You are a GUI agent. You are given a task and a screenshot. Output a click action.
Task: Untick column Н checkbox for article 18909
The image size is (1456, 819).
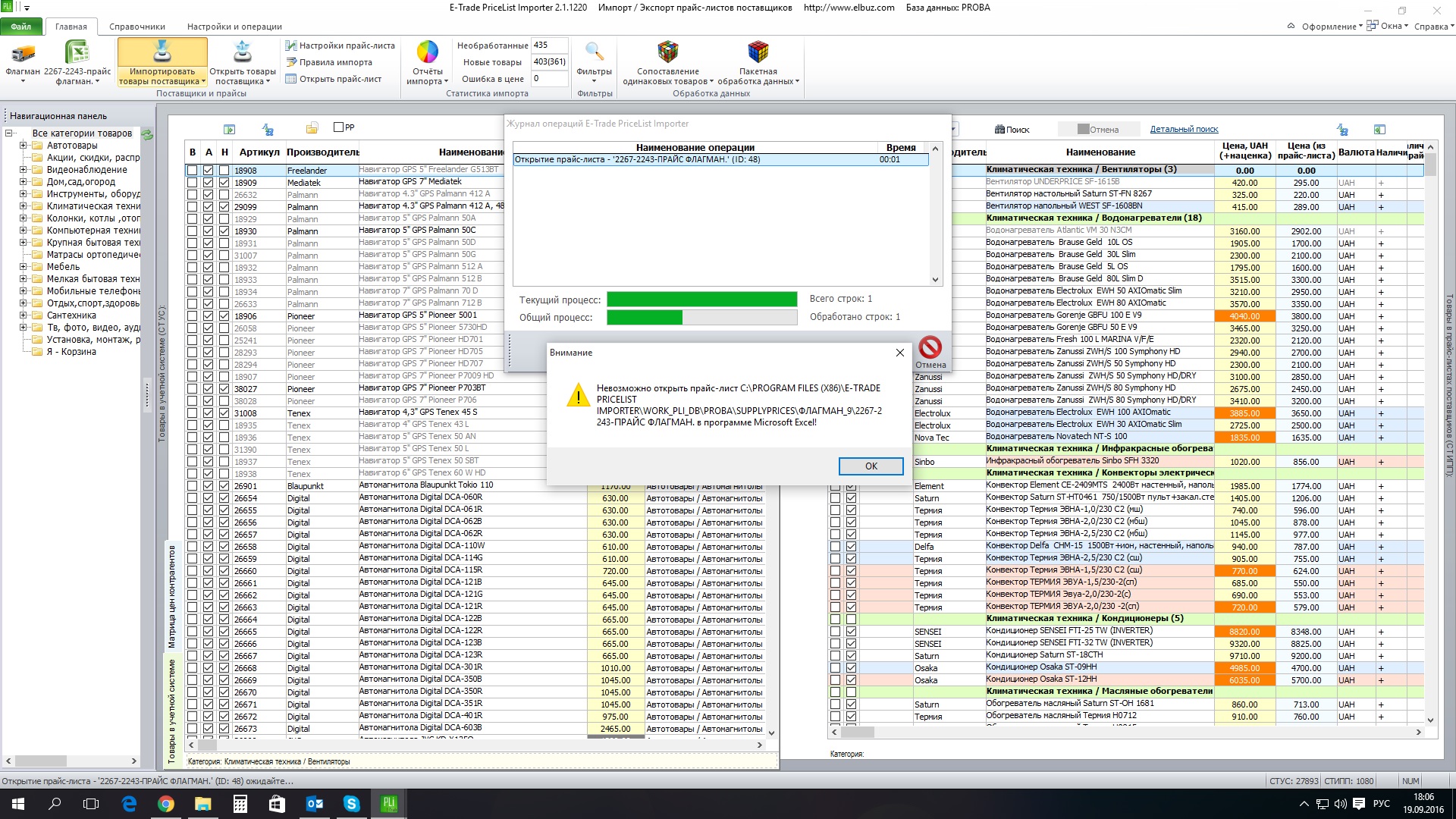[224, 183]
